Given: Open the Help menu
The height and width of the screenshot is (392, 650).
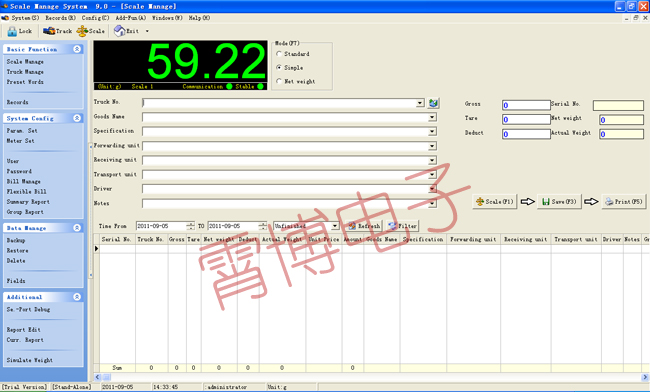Looking at the screenshot, I should coord(199,18).
